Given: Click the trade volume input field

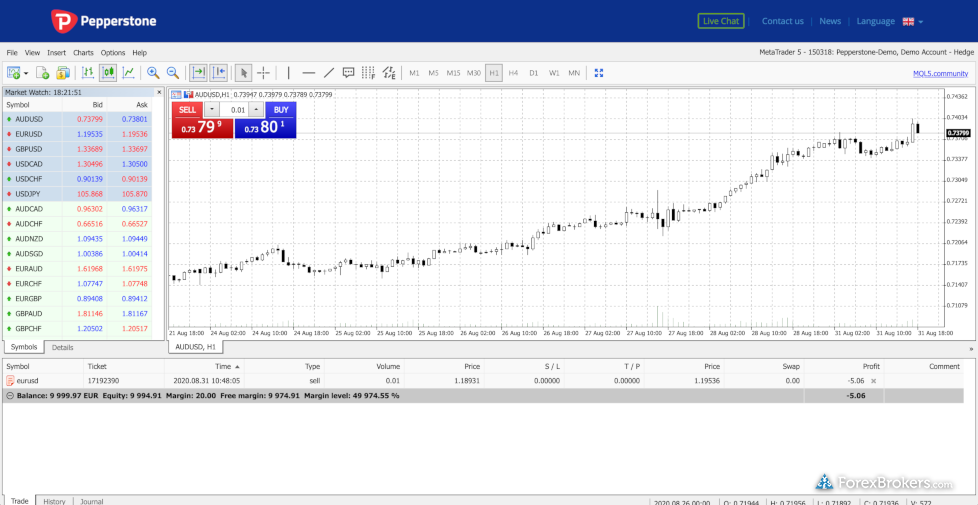Looking at the screenshot, I should click(x=236, y=110).
